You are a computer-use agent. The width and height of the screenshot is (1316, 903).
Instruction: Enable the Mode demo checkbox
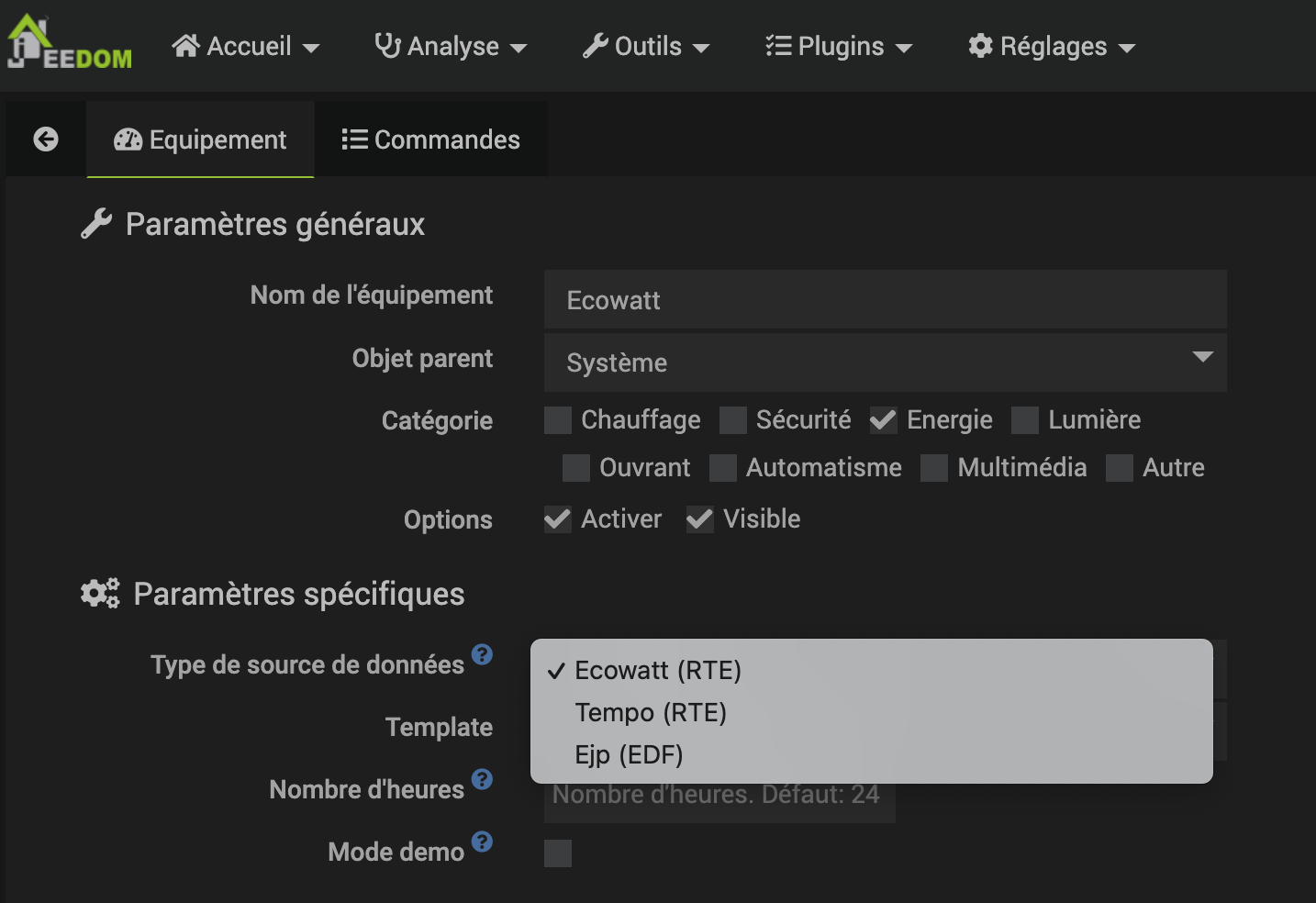point(558,853)
